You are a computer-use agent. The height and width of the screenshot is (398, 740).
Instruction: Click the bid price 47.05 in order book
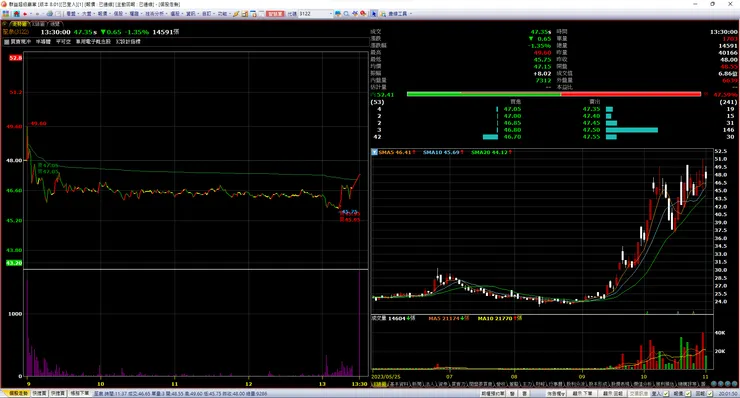click(x=512, y=109)
